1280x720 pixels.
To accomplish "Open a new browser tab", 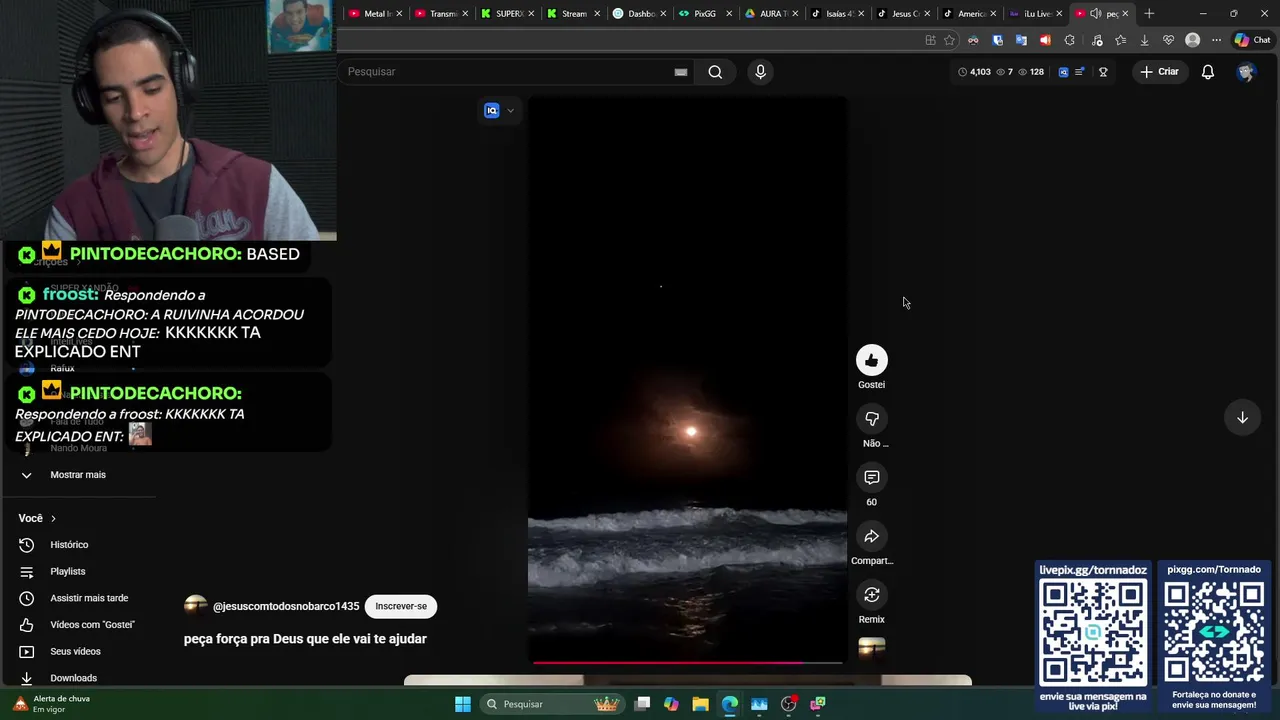I will coord(1149,14).
